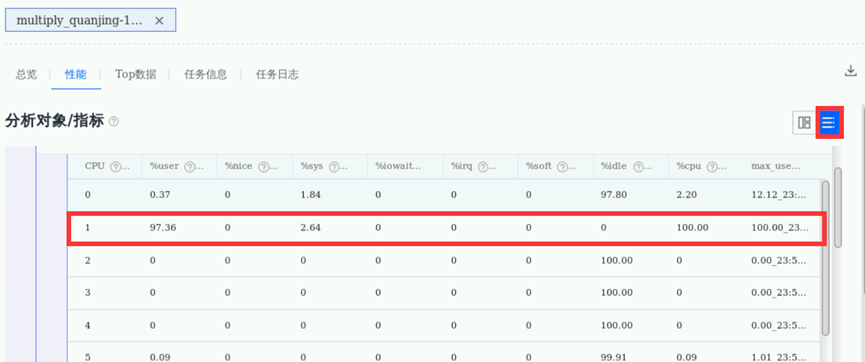This screenshot has height=362, width=865.
Task: Click the outer panel vertical scrollbar thumb
Action: [x=838, y=207]
